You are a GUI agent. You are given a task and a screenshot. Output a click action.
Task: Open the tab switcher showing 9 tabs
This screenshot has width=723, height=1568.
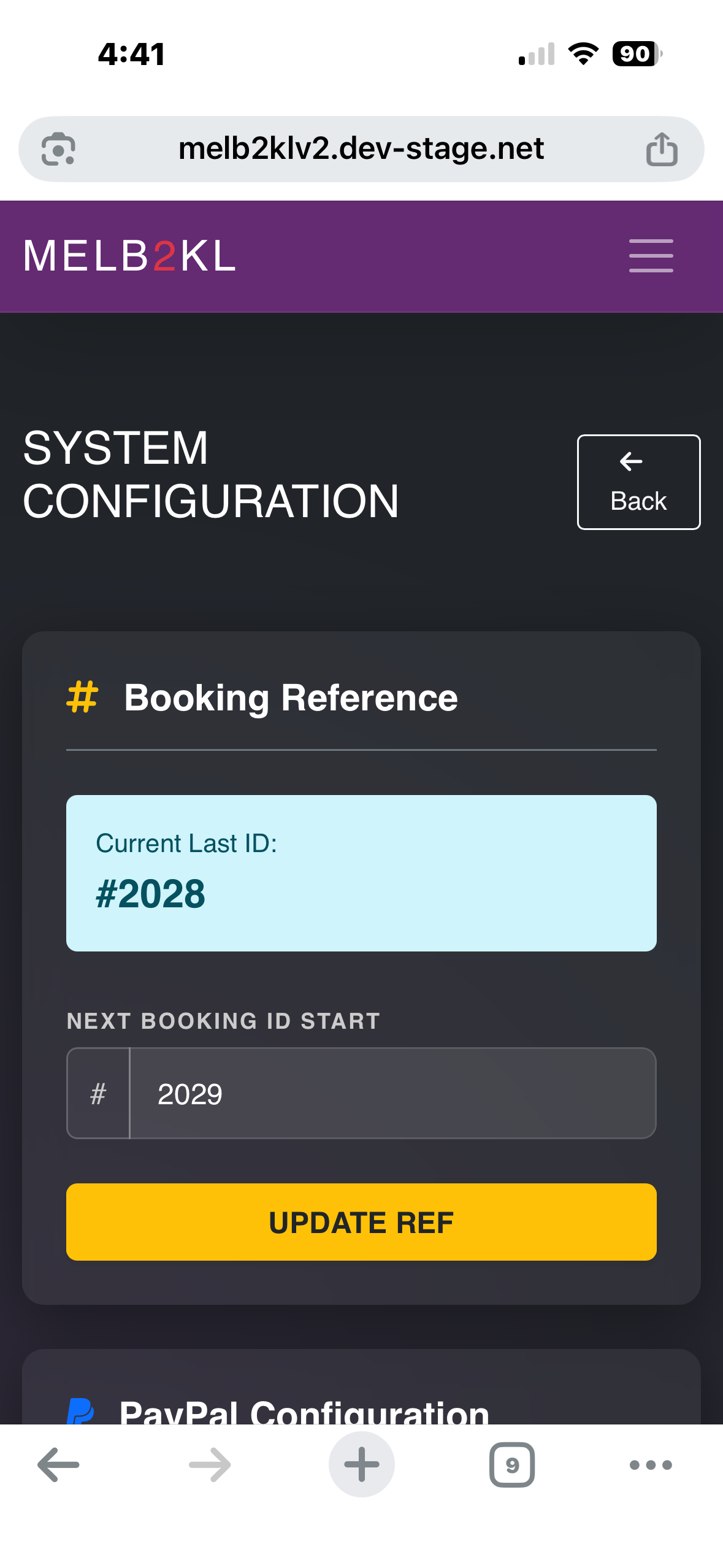click(512, 1464)
